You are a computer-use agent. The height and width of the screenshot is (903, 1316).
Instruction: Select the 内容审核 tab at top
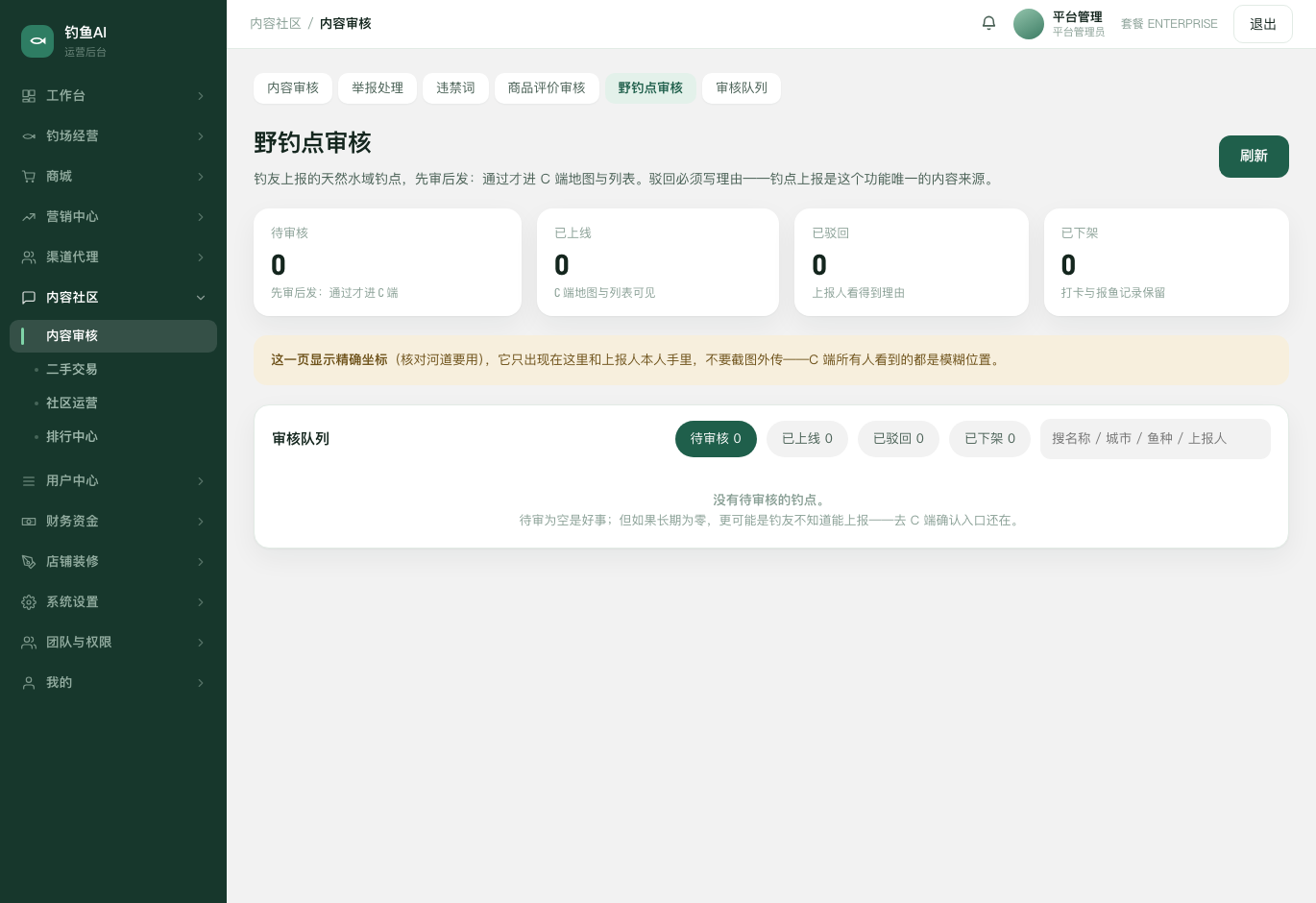[293, 88]
